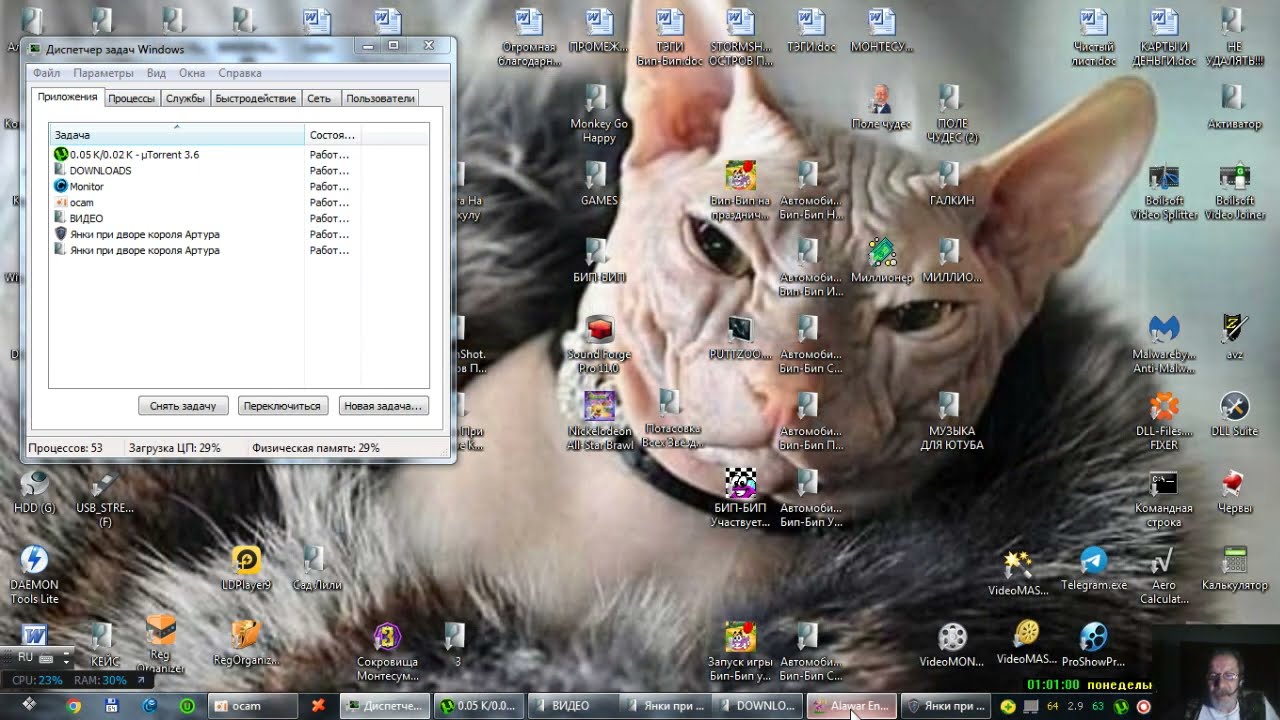Open the ocam taskbar button
The width and height of the screenshot is (1280, 720).
[252, 706]
